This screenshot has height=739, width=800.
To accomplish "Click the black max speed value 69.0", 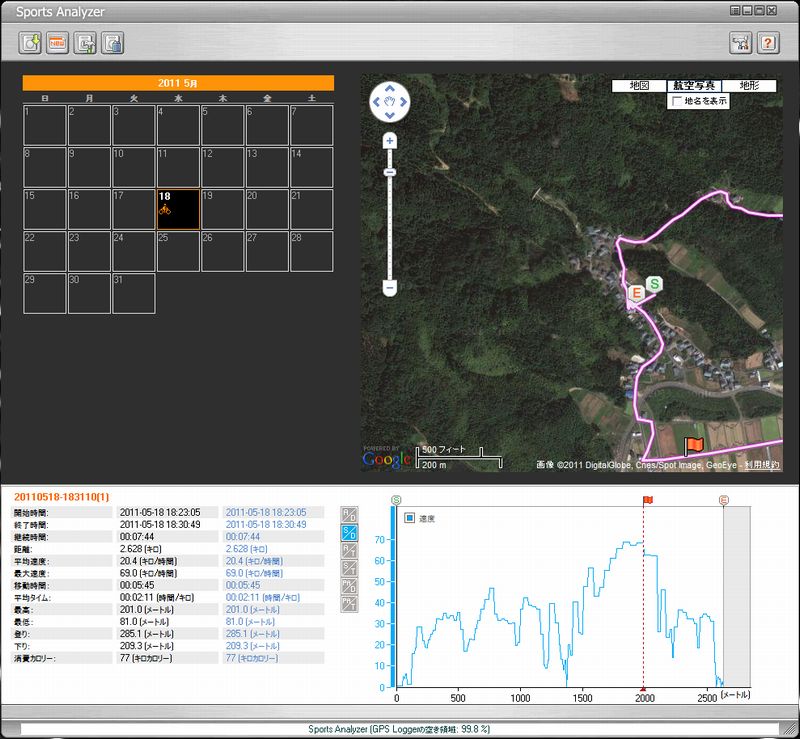I will pos(148,573).
